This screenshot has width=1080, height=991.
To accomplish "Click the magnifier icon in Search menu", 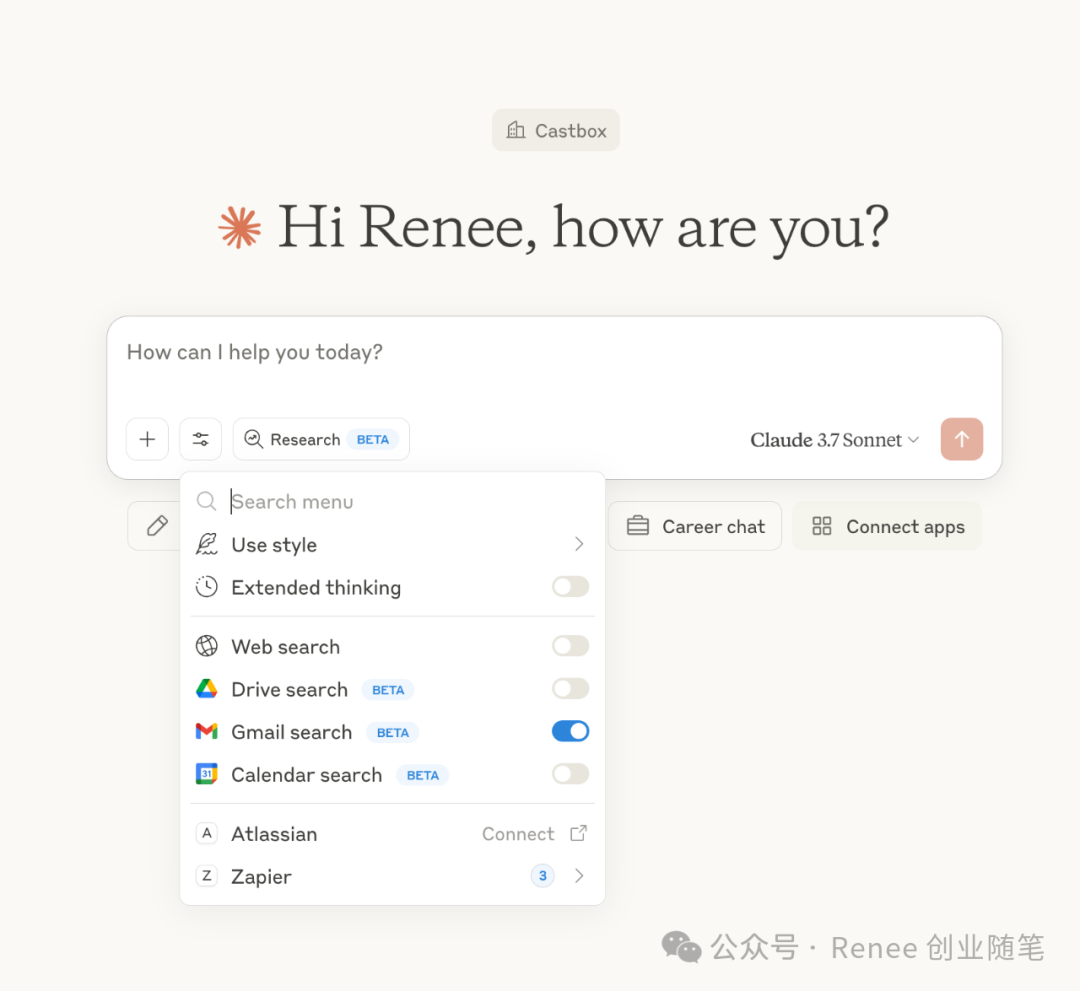I will click(207, 501).
